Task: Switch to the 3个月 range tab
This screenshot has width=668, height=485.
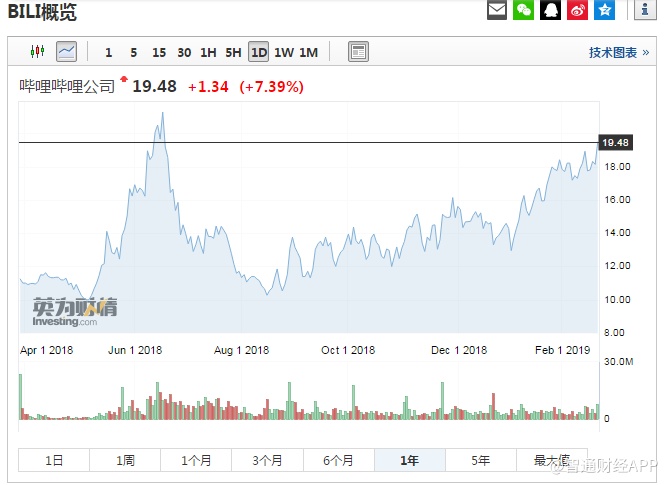Action: tap(267, 461)
